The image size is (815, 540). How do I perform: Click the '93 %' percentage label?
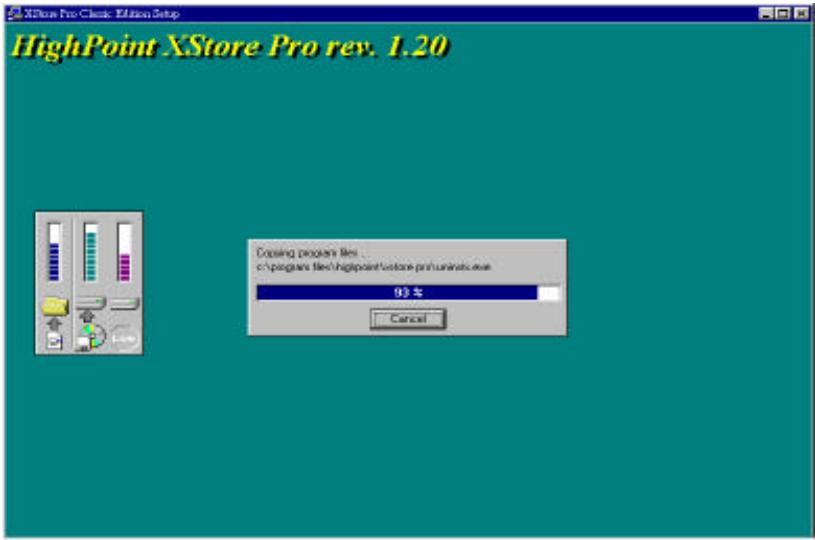[x=408, y=293]
